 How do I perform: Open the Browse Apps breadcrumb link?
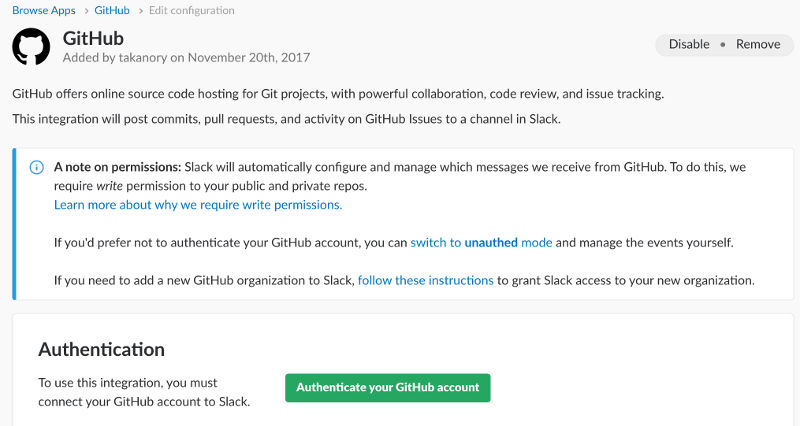click(x=44, y=10)
